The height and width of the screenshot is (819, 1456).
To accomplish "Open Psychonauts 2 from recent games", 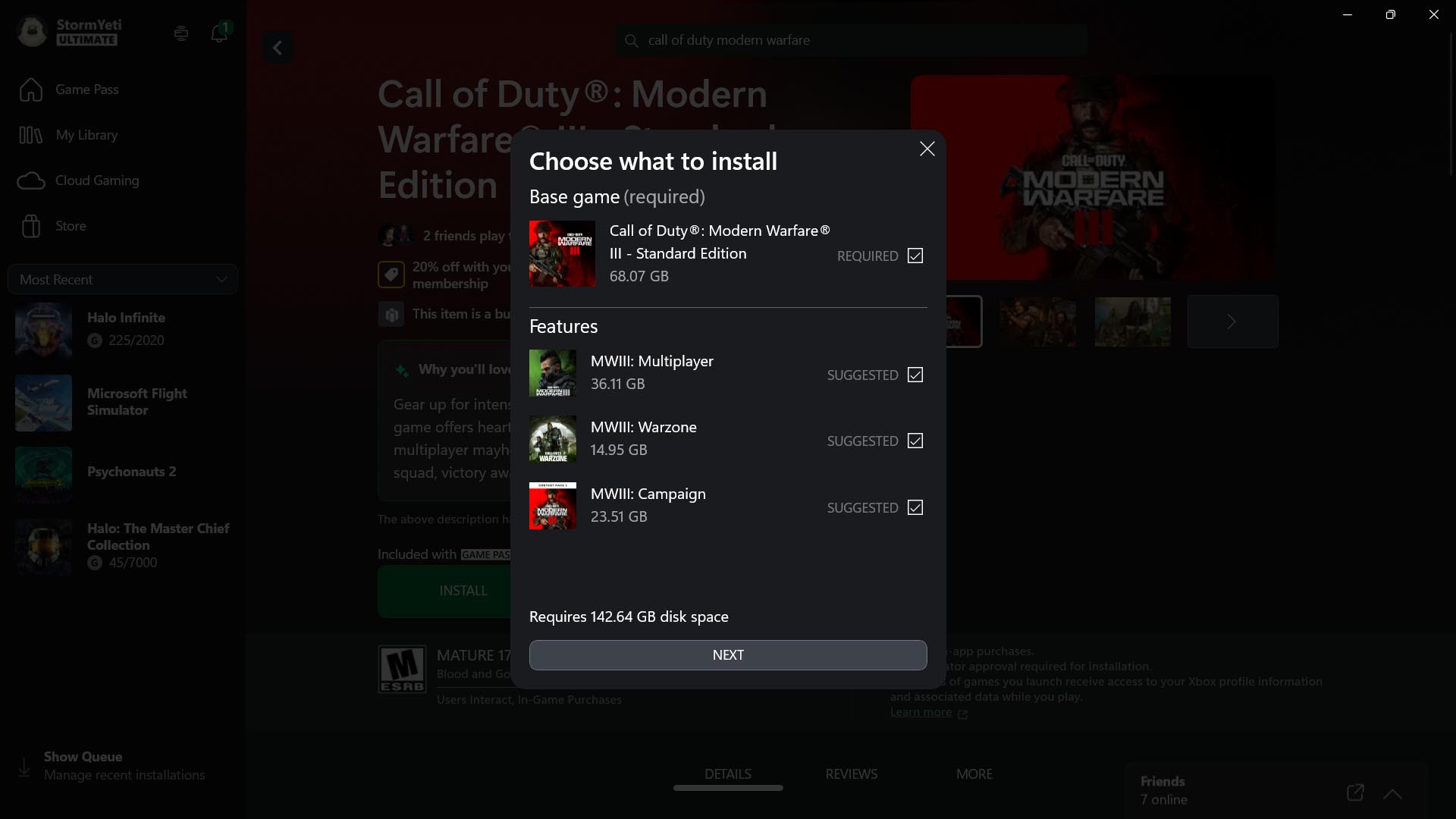I will tap(130, 472).
